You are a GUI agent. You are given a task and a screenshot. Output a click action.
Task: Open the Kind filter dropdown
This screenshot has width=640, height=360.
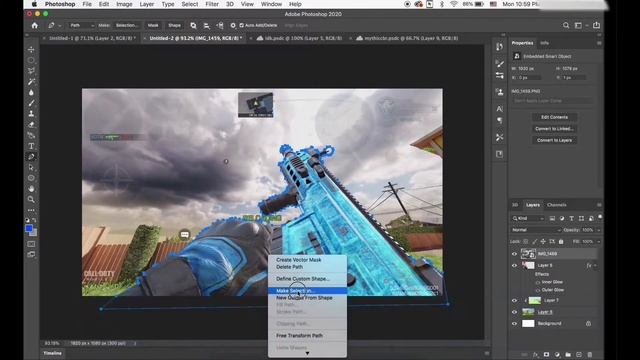(528, 218)
